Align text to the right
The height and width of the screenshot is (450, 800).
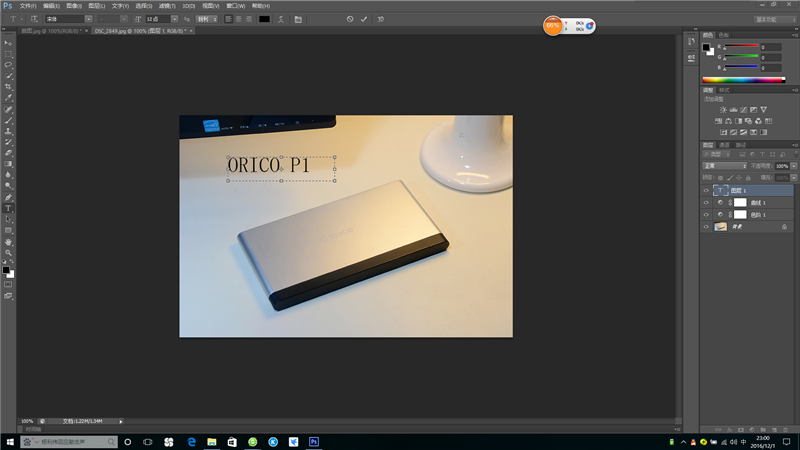click(248, 19)
